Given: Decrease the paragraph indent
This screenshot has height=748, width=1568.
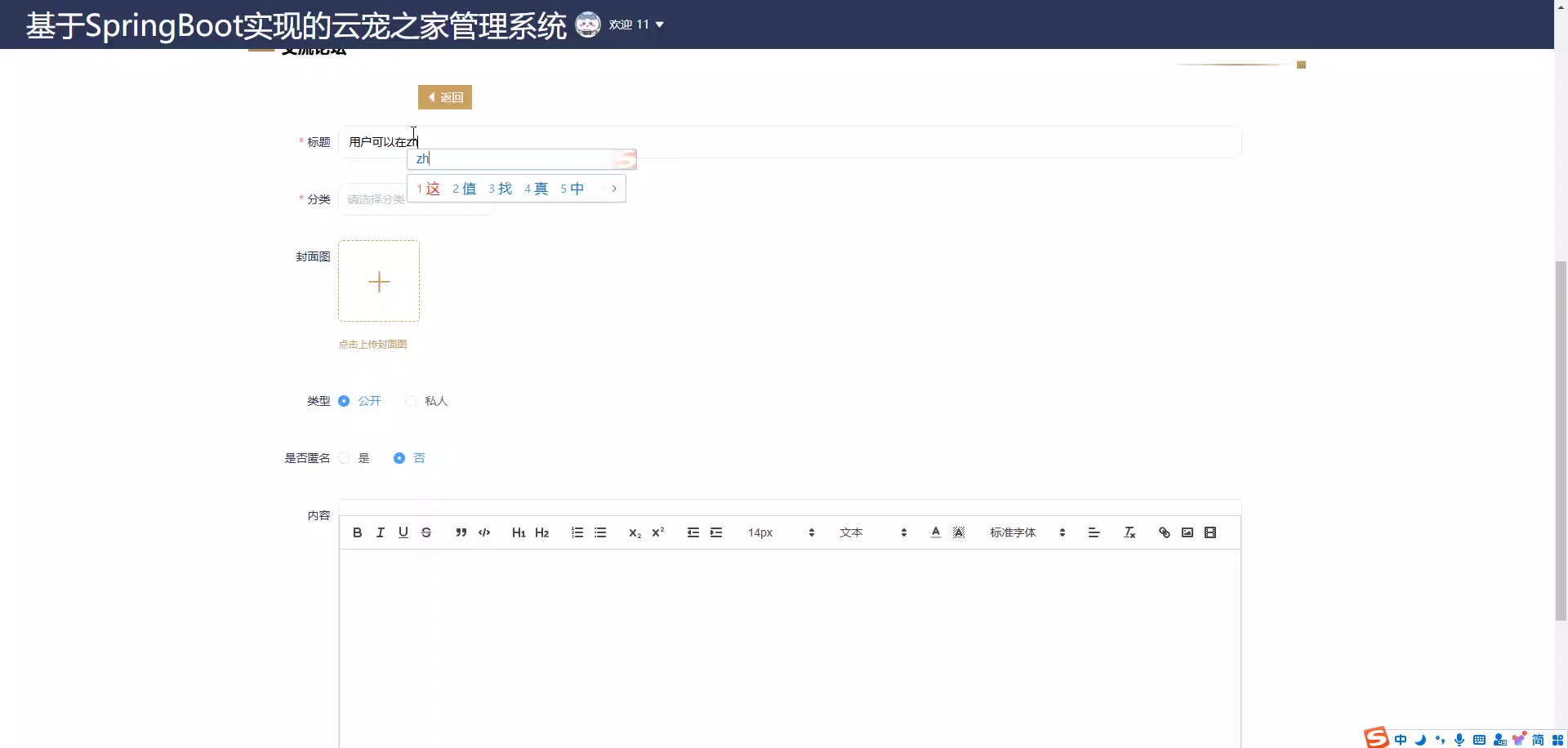Looking at the screenshot, I should coord(693,532).
